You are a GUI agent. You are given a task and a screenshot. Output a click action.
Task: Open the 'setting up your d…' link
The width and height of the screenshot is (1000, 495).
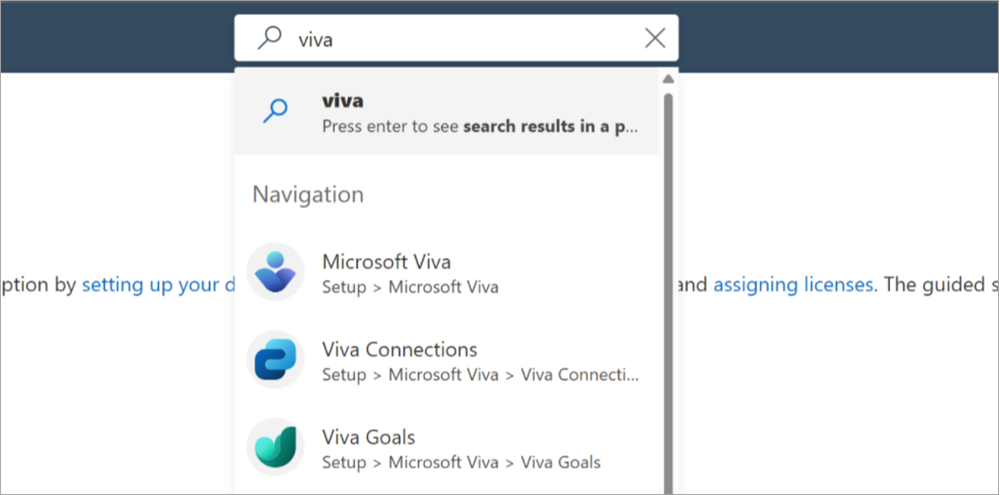tap(159, 284)
